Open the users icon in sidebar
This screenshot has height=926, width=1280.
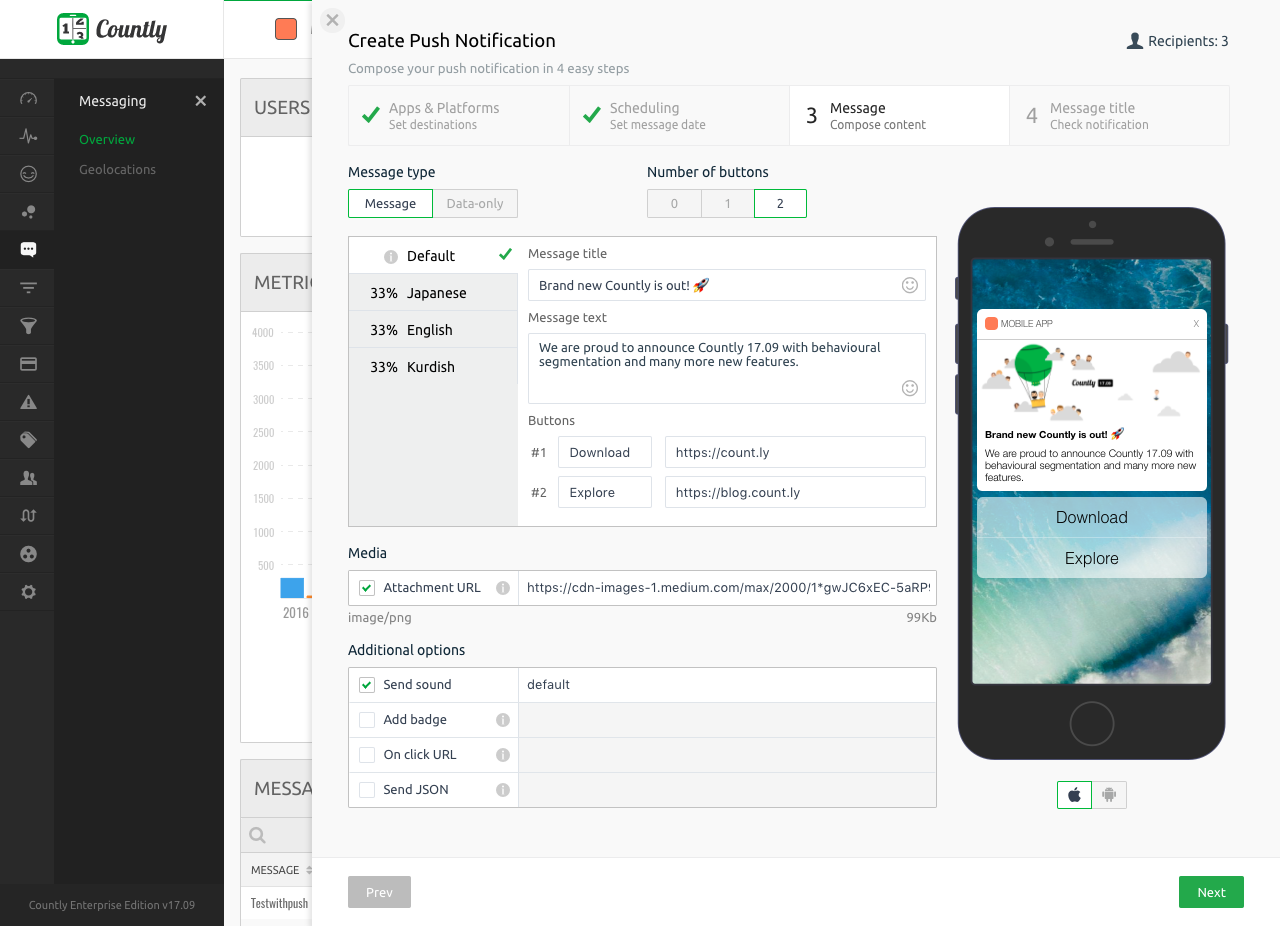pyautogui.click(x=28, y=478)
